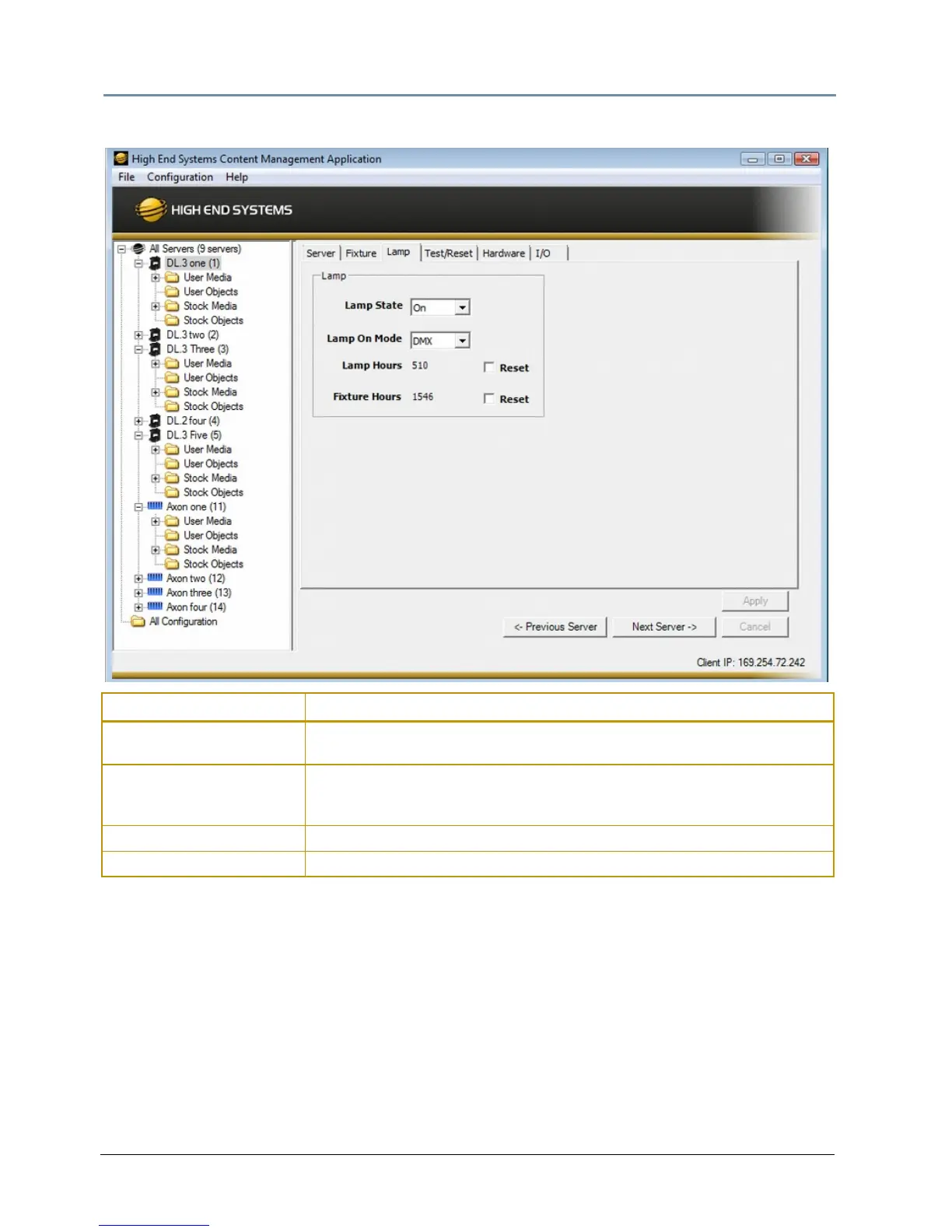Click the DL.3 one server icon
This screenshot has height=1232, width=952.
pos(155,264)
